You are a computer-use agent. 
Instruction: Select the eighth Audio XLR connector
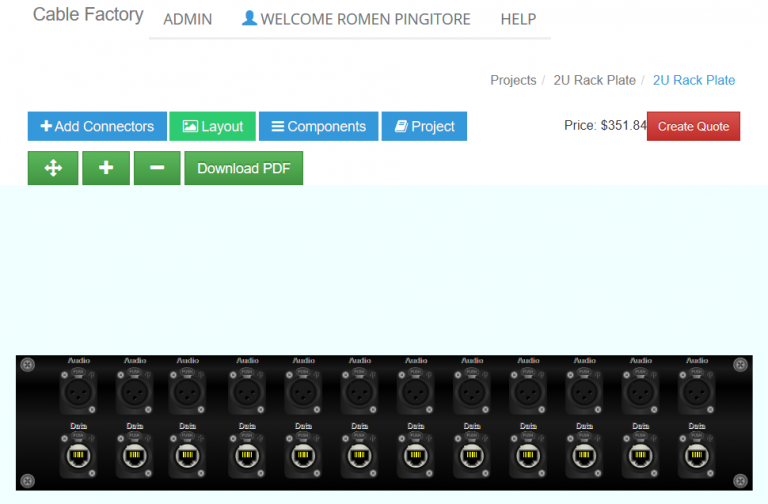tap(472, 391)
